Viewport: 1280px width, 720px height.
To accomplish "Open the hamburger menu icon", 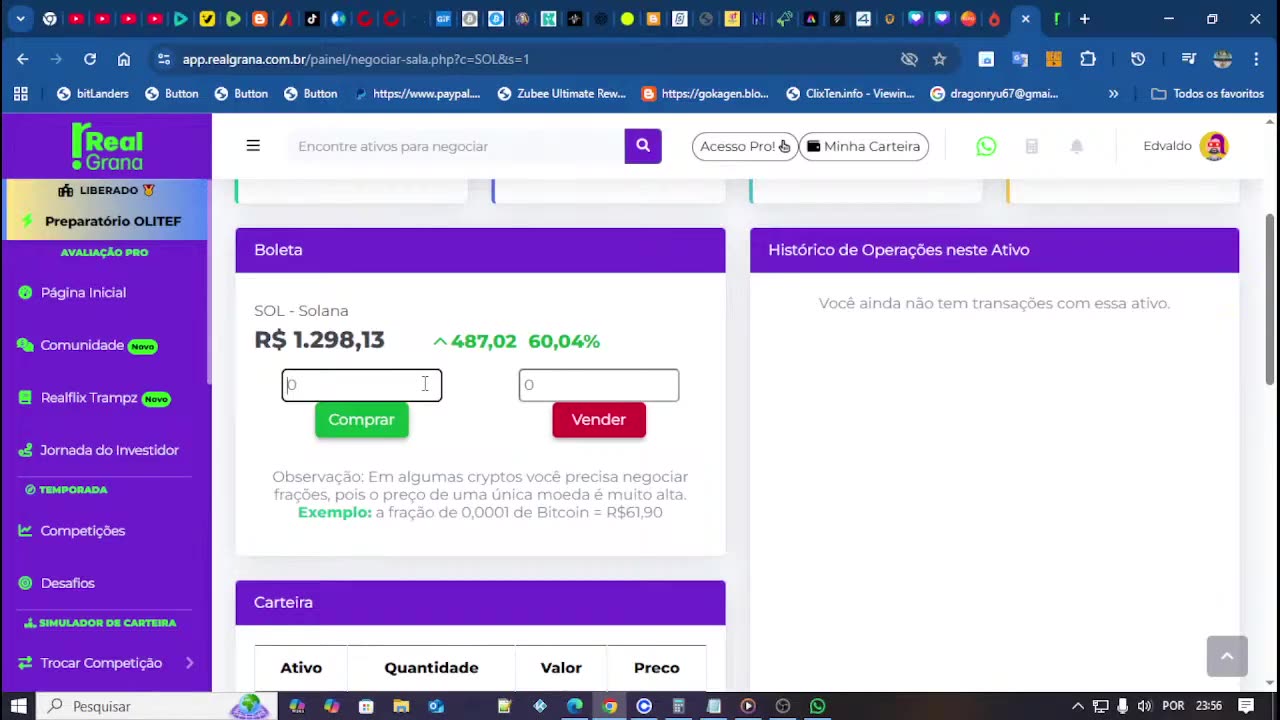I will click(x=253, y=146).
